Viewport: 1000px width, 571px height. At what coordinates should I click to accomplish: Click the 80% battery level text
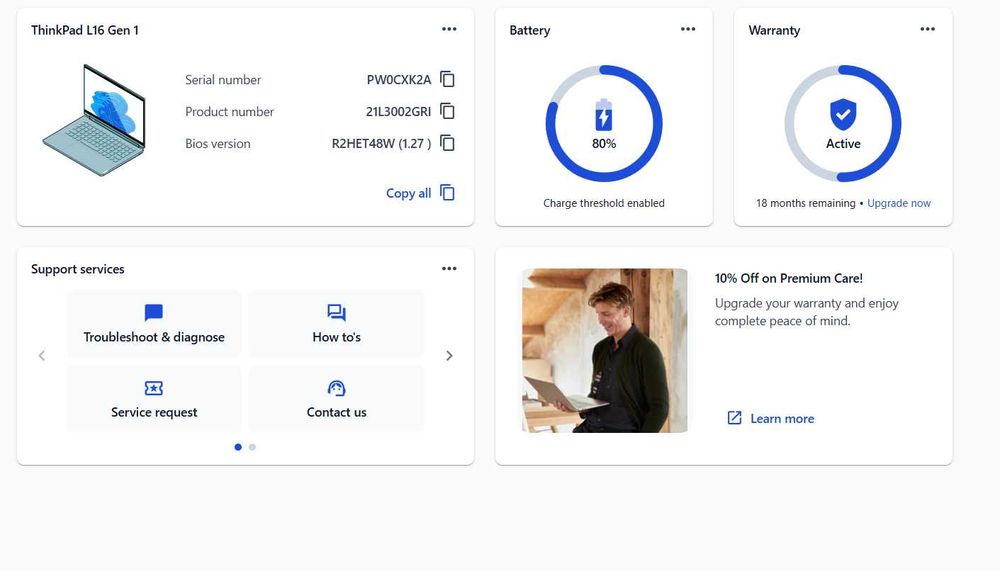(603, 144)
